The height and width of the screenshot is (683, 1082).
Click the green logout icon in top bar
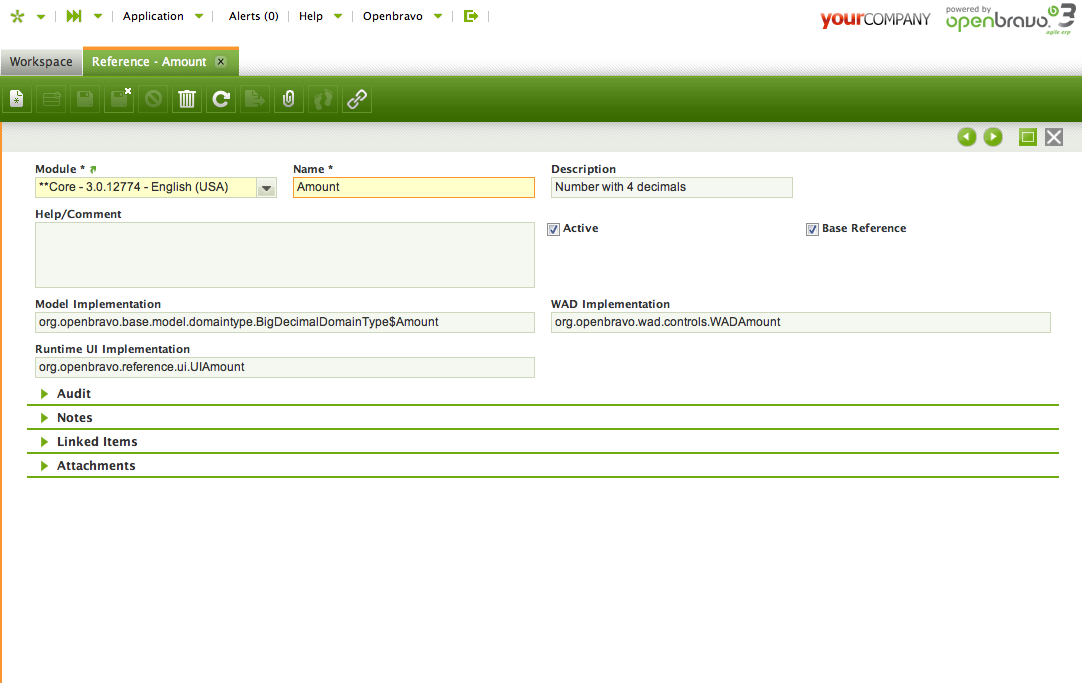pyautogui.click(x=471, y=16)
